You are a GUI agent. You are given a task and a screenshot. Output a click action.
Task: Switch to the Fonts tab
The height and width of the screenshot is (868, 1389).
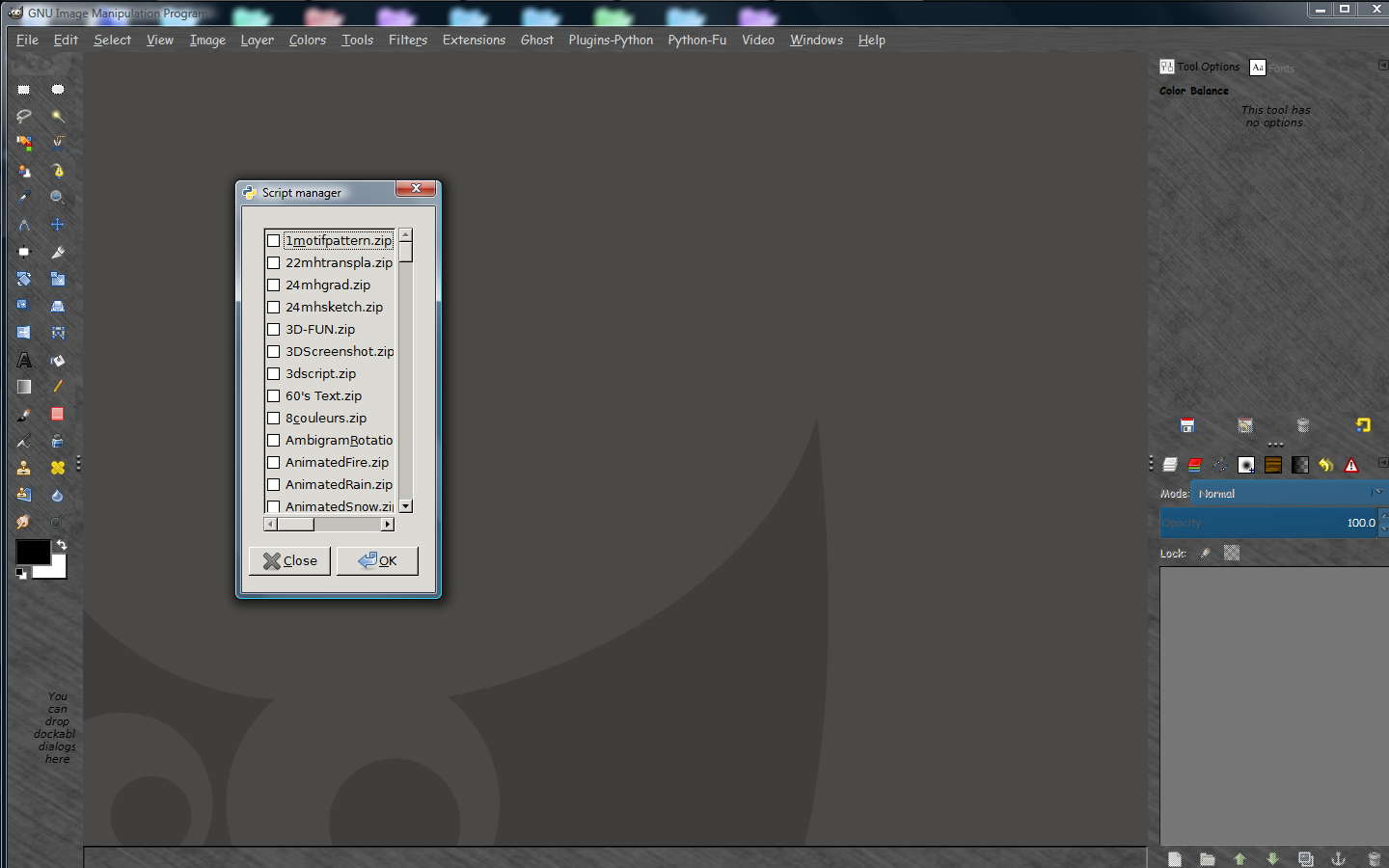pyautogui.click(x=1271, y=68)
